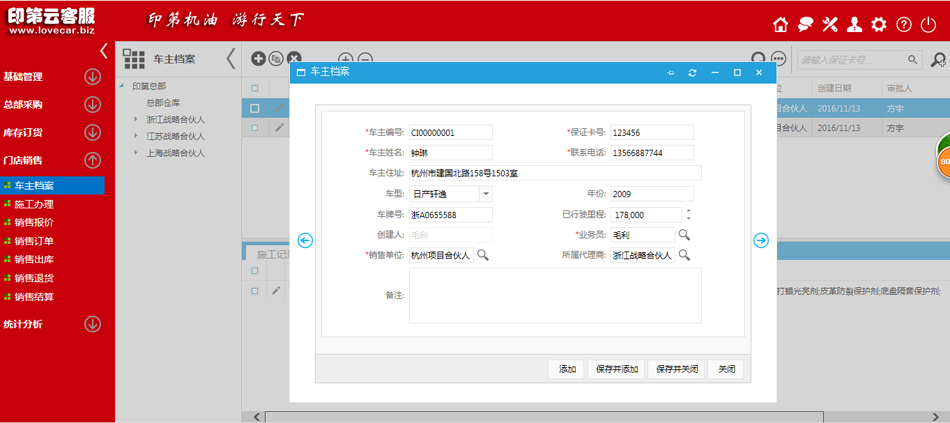Collapse the red sidebar with chevron
The width and height of the screenshot is (950, 423).
click(x=104, y=51)
